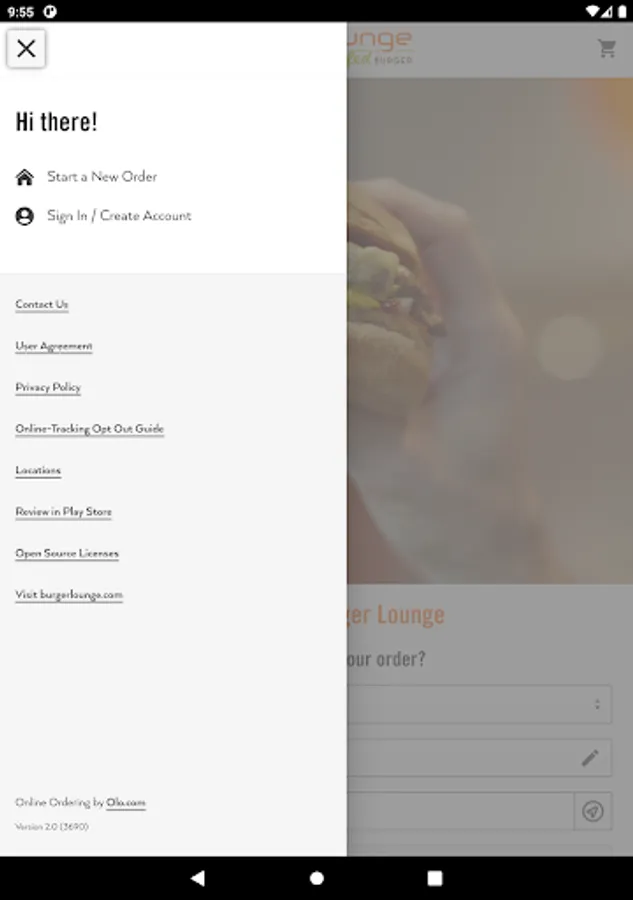The image size is (633, 900).
Task: Select Start a New Order
Action: tap(102, 177)
